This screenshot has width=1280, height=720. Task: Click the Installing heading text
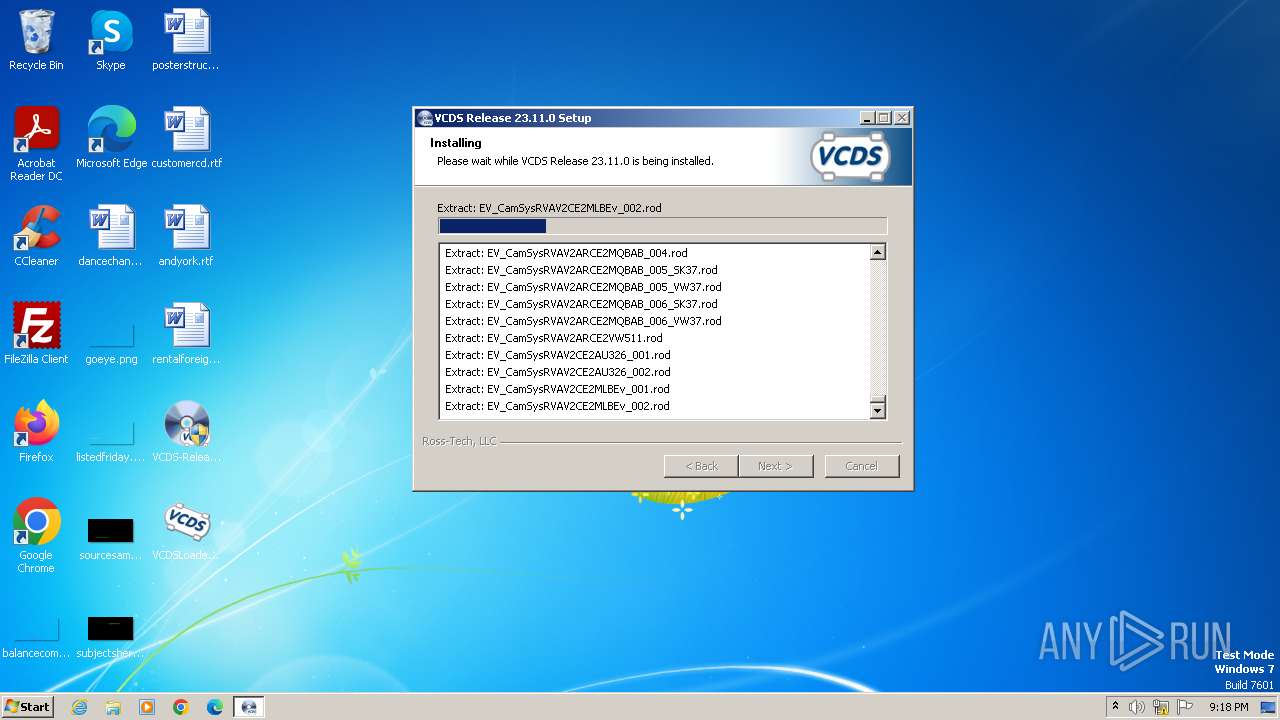coord(456,143)
